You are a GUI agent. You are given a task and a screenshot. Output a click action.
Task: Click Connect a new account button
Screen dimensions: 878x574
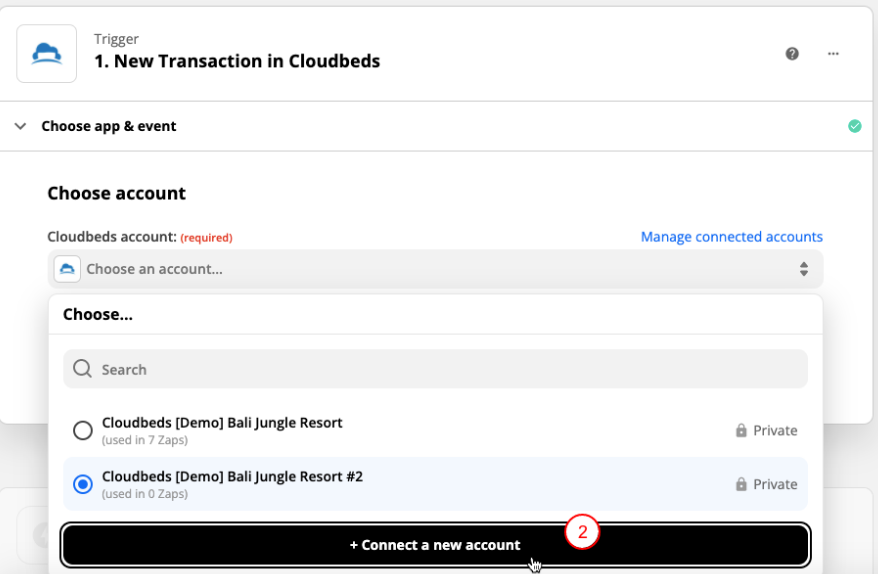435,545
